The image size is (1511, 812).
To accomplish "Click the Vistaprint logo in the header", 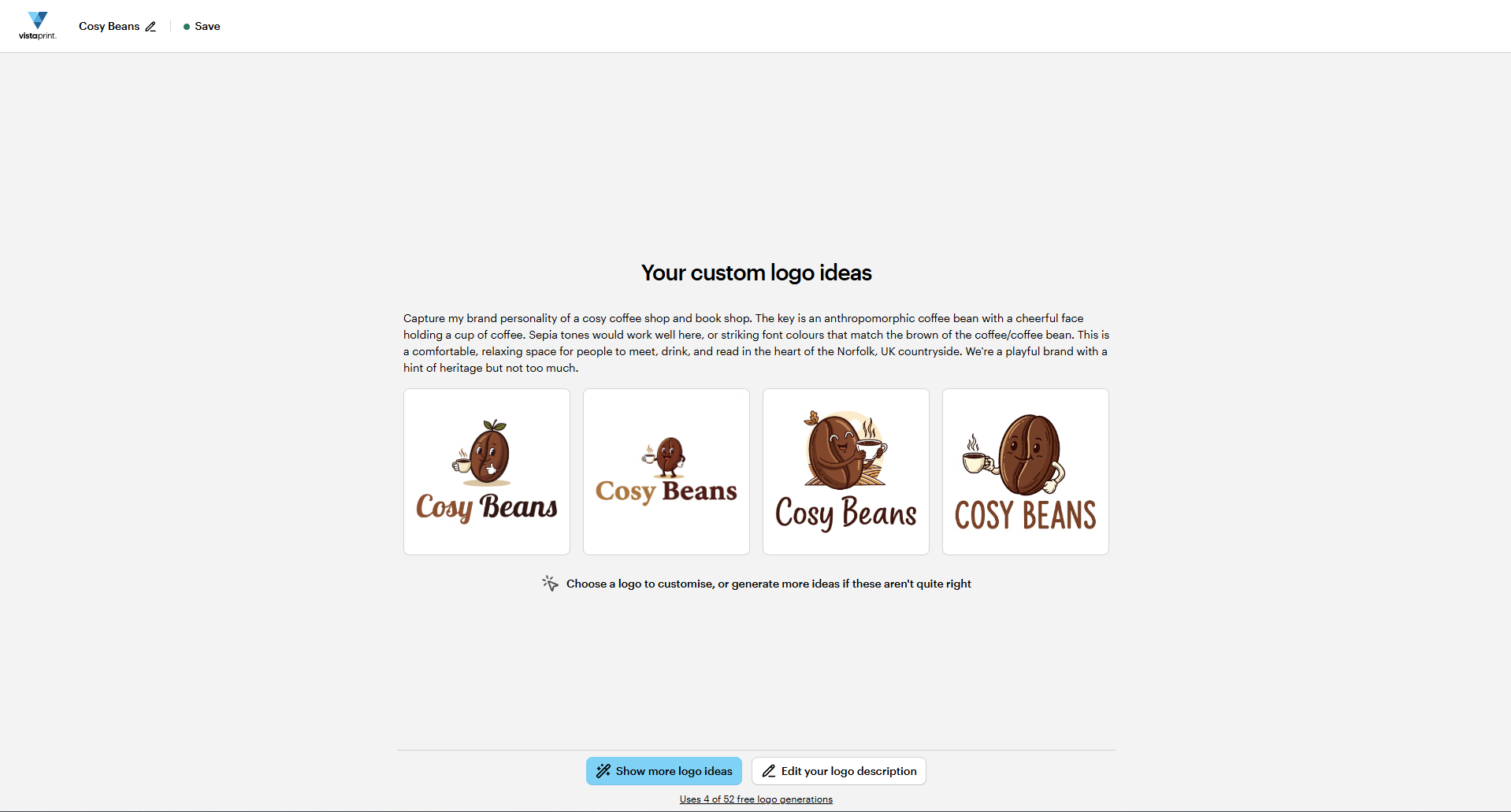I will [x=37, y=25].
